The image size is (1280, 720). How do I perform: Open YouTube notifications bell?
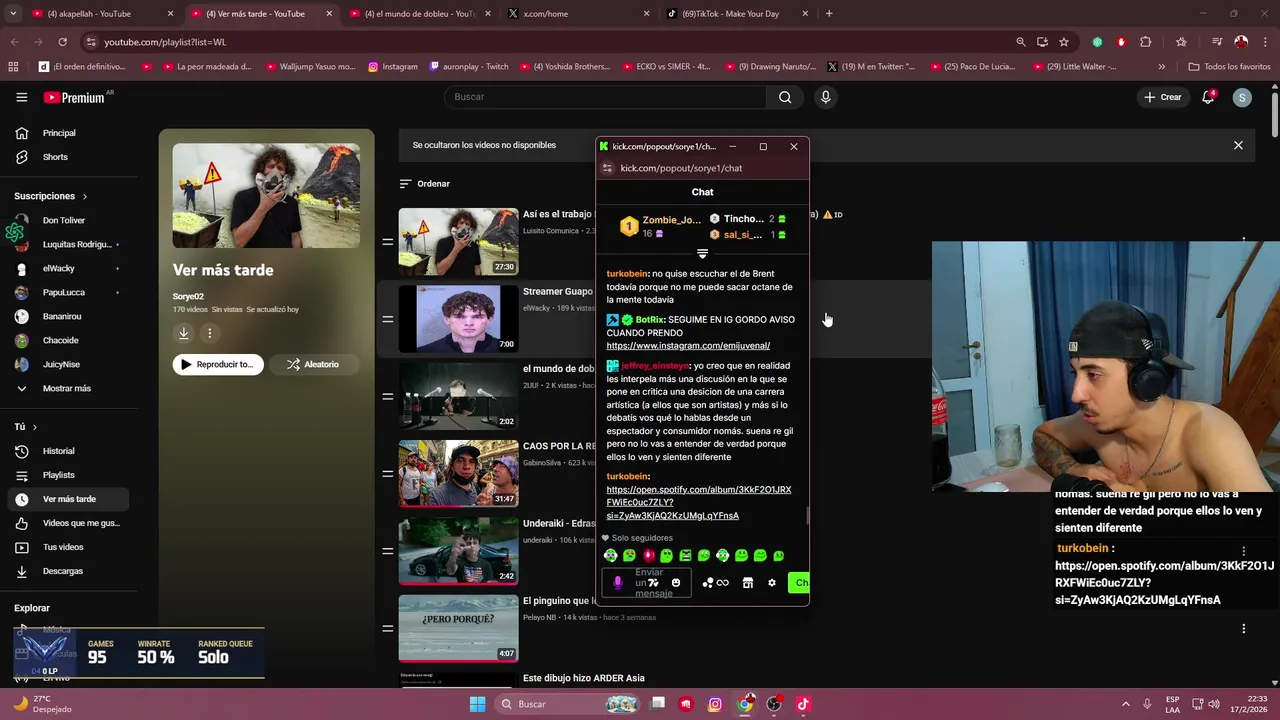(1208, 97)
